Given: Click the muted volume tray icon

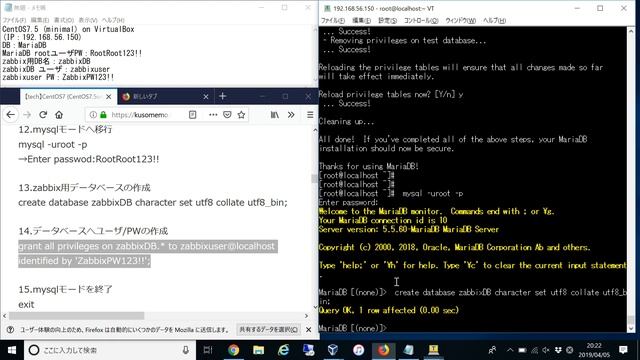Looking at the screenshot, I should (546, 350).
